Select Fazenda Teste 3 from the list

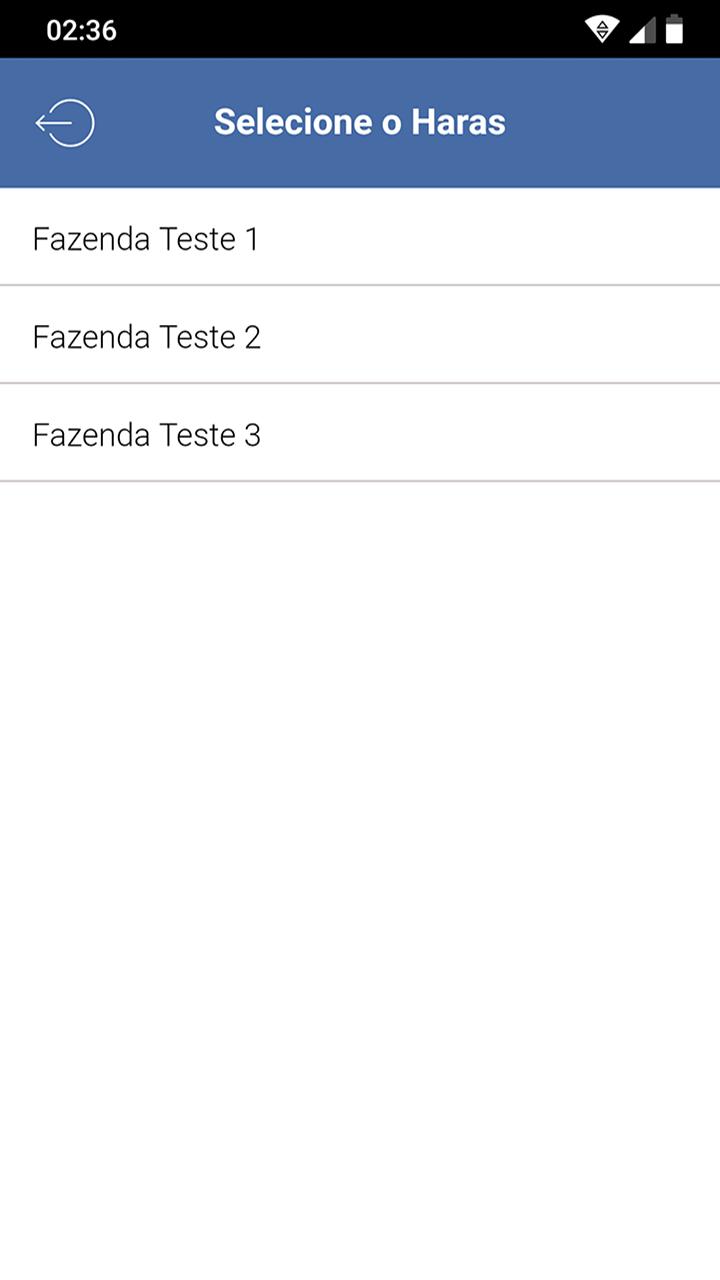[360, 433]
